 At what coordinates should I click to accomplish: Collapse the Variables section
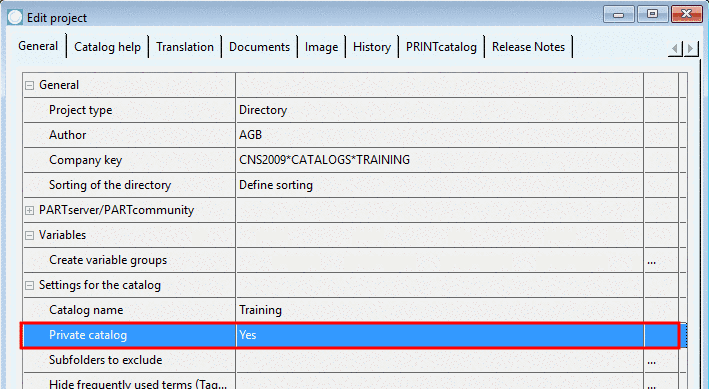click(x=29, y=235)
